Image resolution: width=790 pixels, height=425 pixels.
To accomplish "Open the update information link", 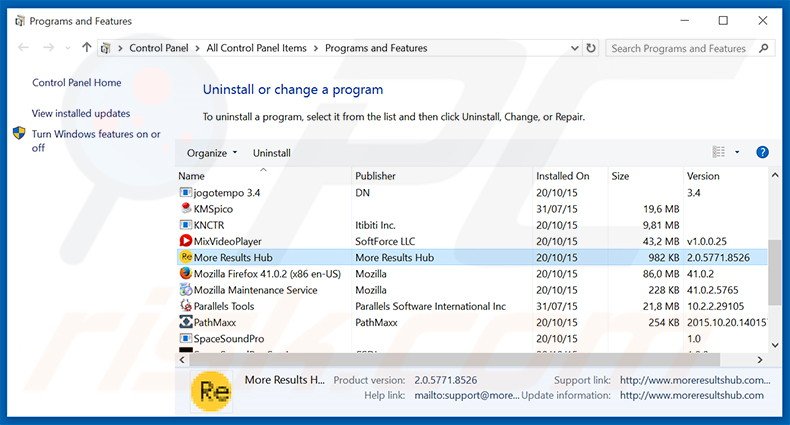I will (x=692, y=395).
